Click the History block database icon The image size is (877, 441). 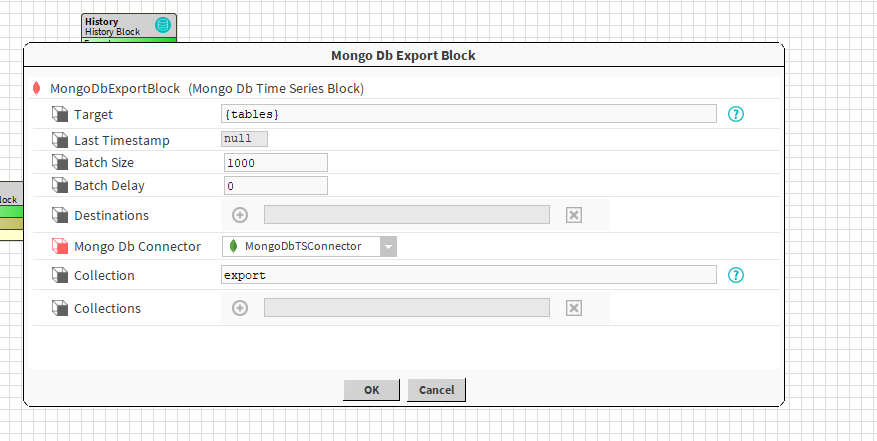pyautogui.click(x=163, y=25)
